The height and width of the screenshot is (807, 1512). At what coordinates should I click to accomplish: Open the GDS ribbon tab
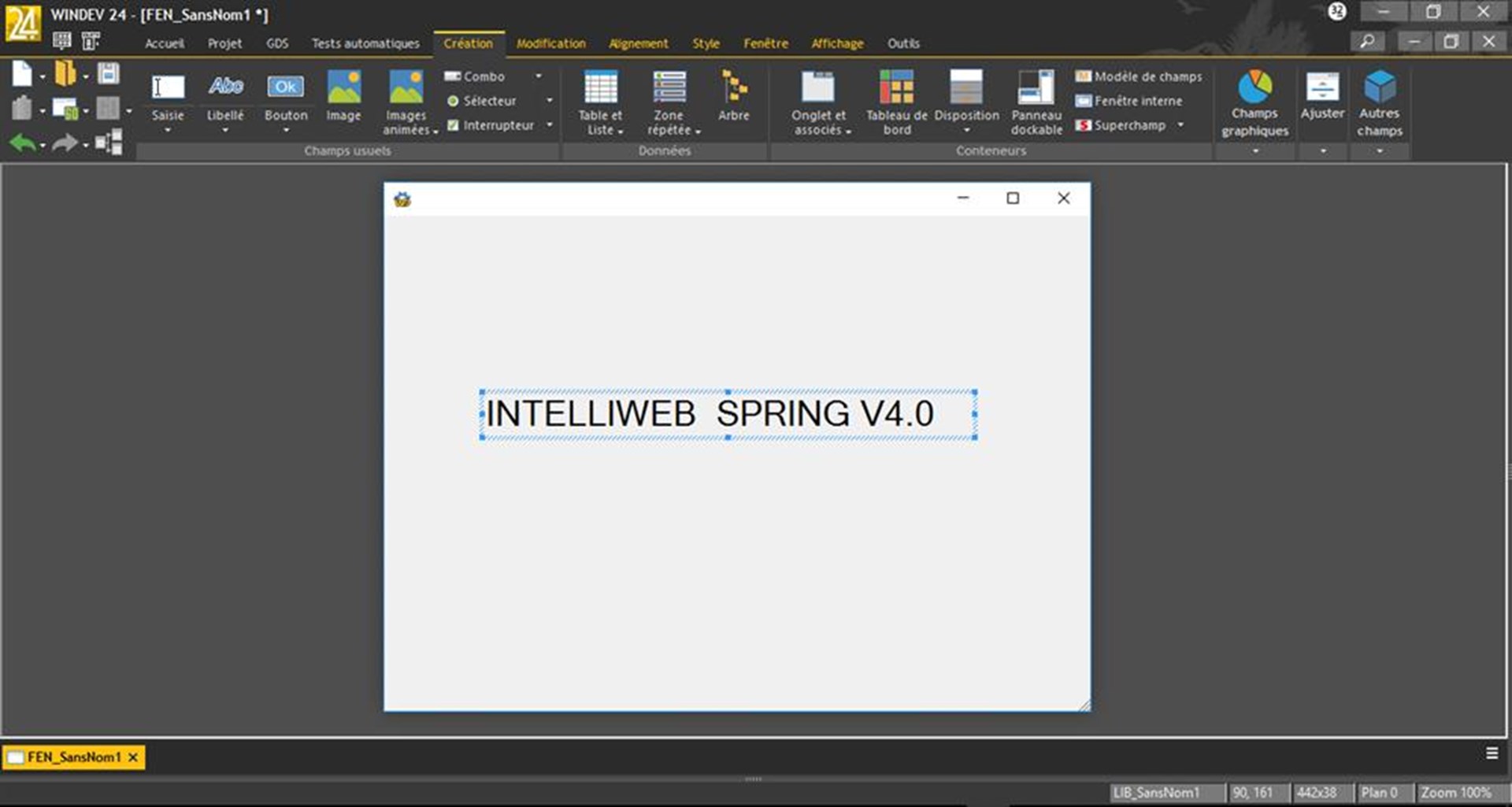277,43
